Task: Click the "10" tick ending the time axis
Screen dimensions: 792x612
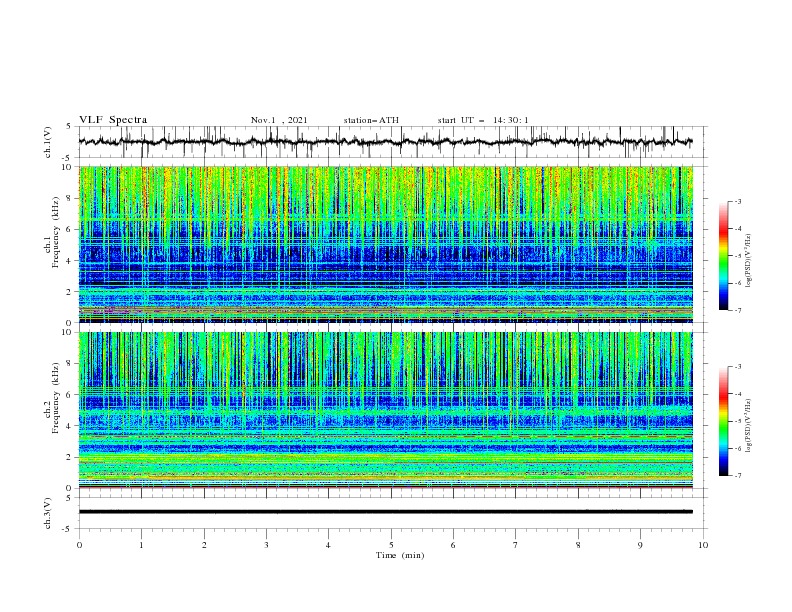Action: coord(703,545)
